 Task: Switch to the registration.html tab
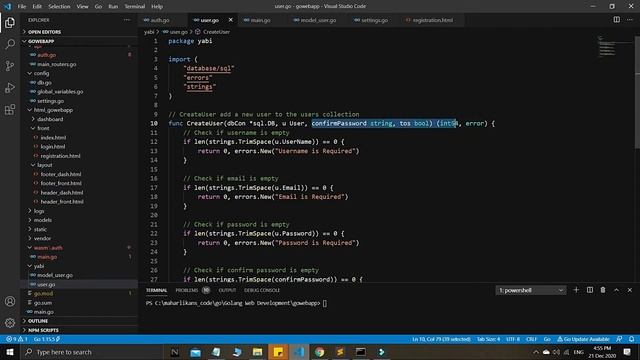click(x=432, y=20)
